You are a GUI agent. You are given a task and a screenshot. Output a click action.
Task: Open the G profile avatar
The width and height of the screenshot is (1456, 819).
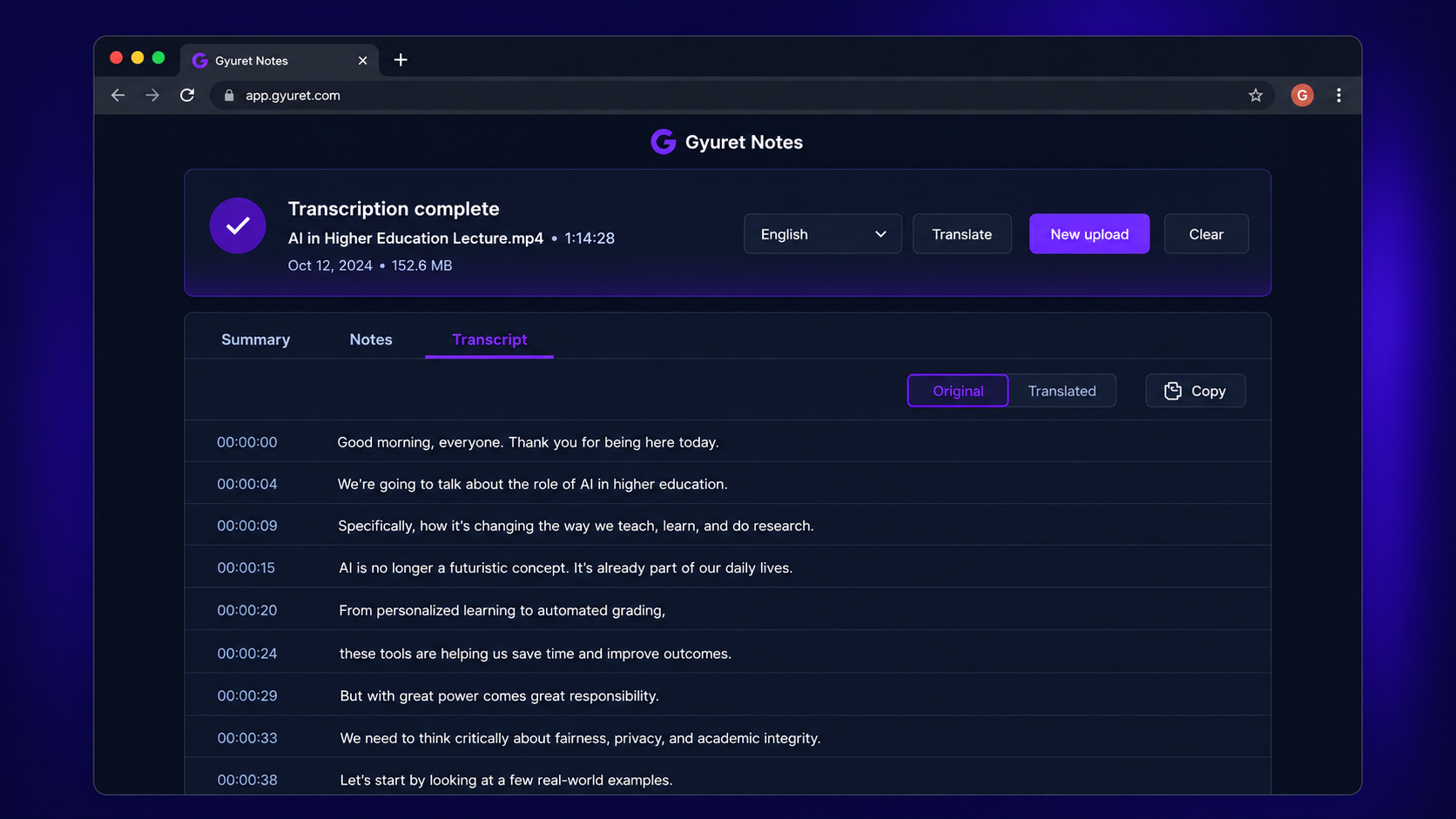1302,96
